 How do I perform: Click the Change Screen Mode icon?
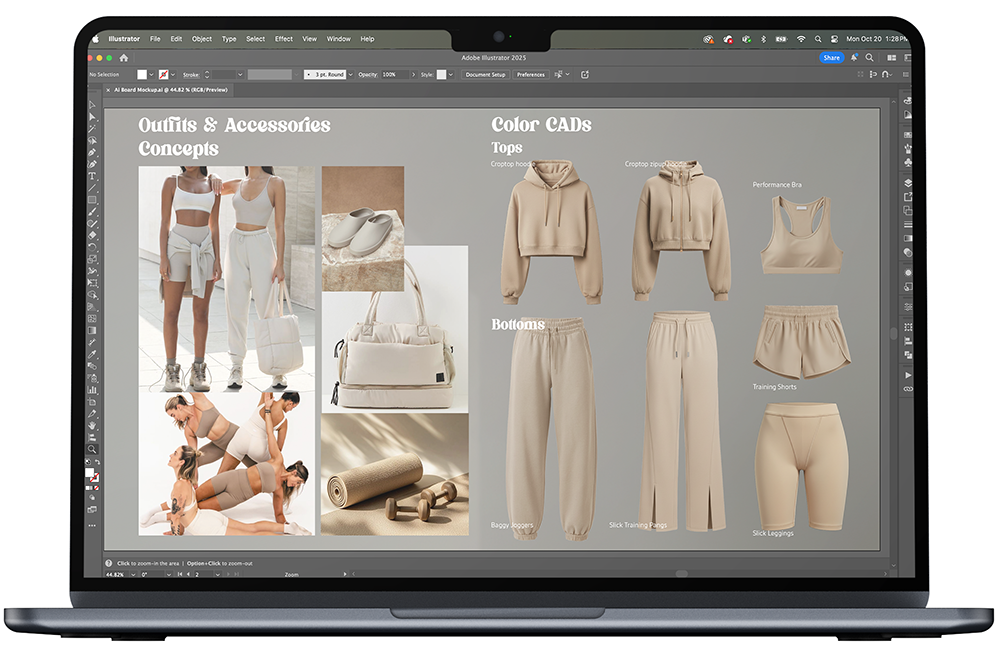pos(92,509)
